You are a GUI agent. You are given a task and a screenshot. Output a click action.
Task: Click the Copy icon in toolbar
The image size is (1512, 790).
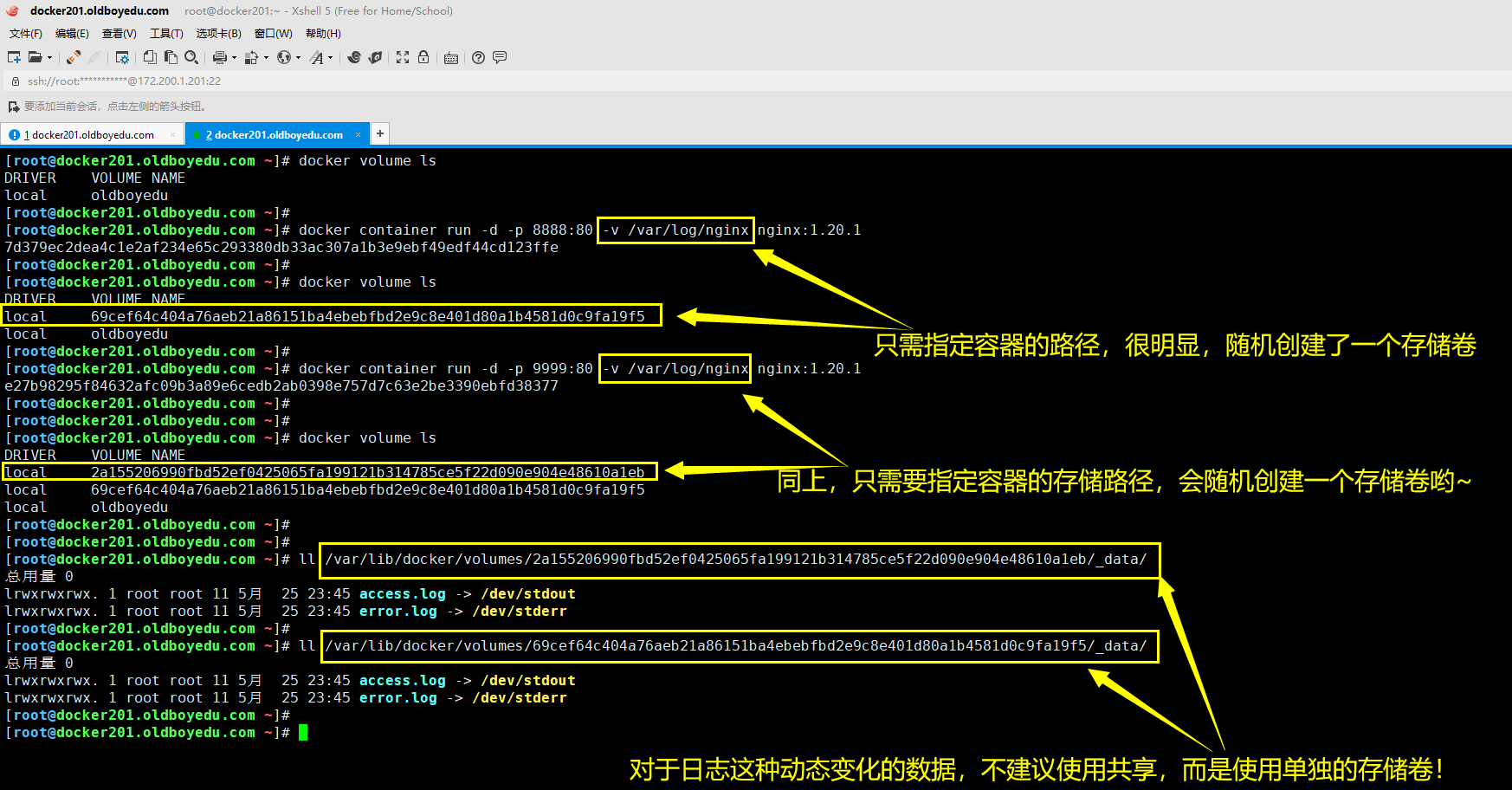tap(150, 57)
